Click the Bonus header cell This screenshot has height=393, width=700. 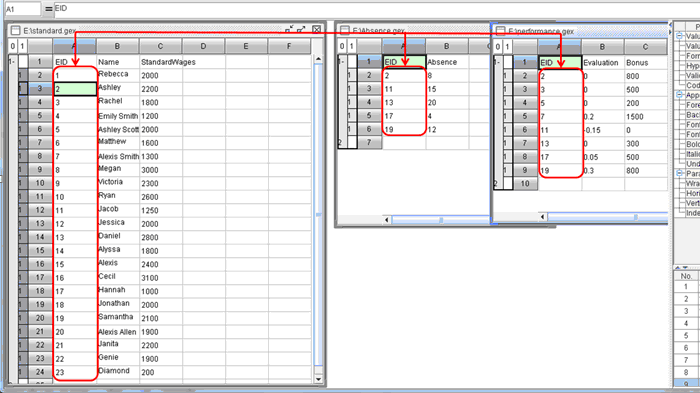point(646,63)
